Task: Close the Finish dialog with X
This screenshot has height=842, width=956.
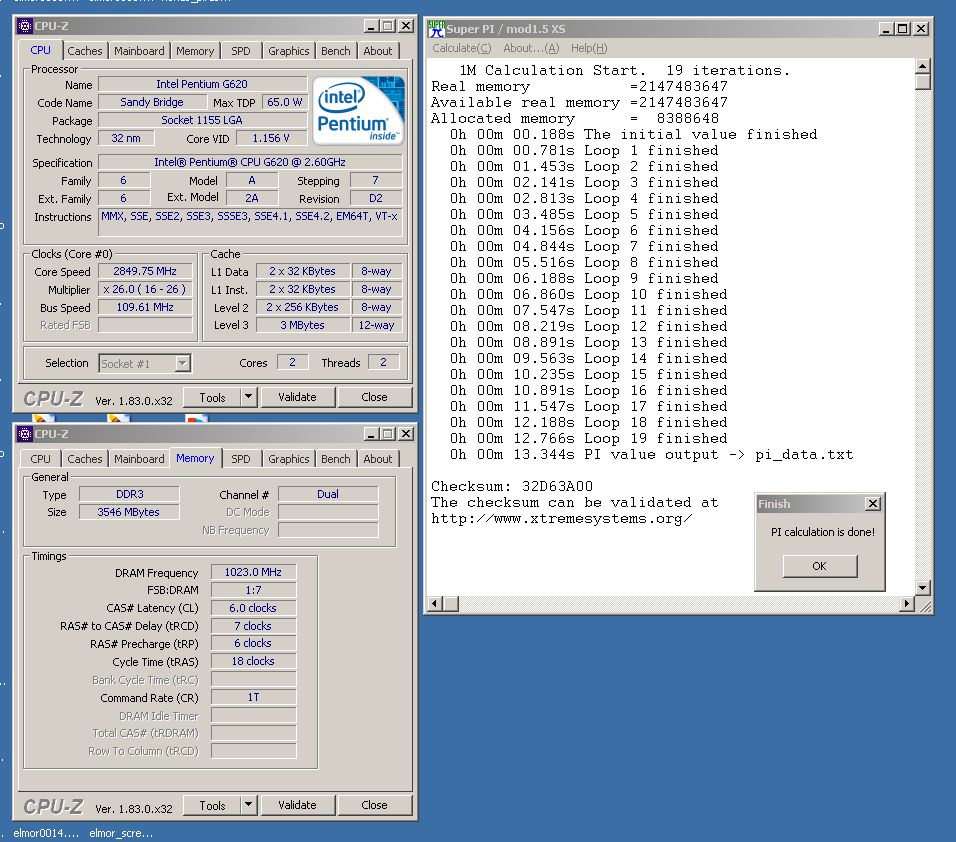Action: tap(873, 504)
